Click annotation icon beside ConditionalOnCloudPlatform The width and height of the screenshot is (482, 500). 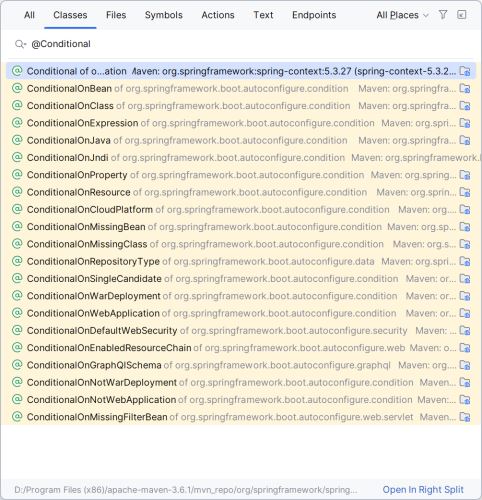point(17,209)
